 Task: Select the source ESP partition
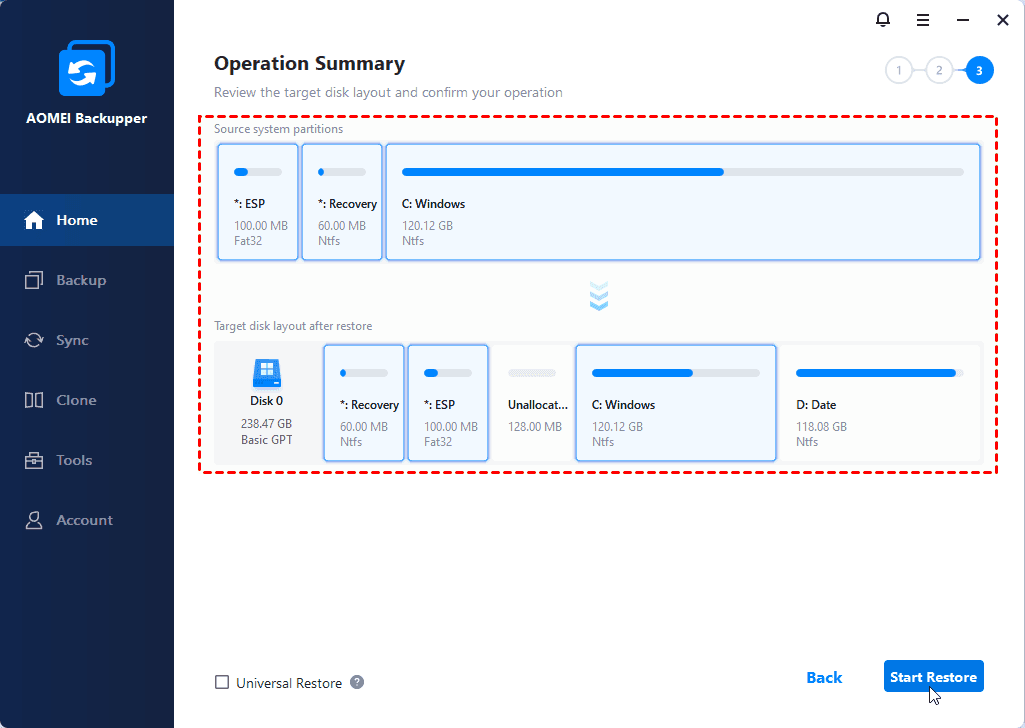click(x=258, y=201)
